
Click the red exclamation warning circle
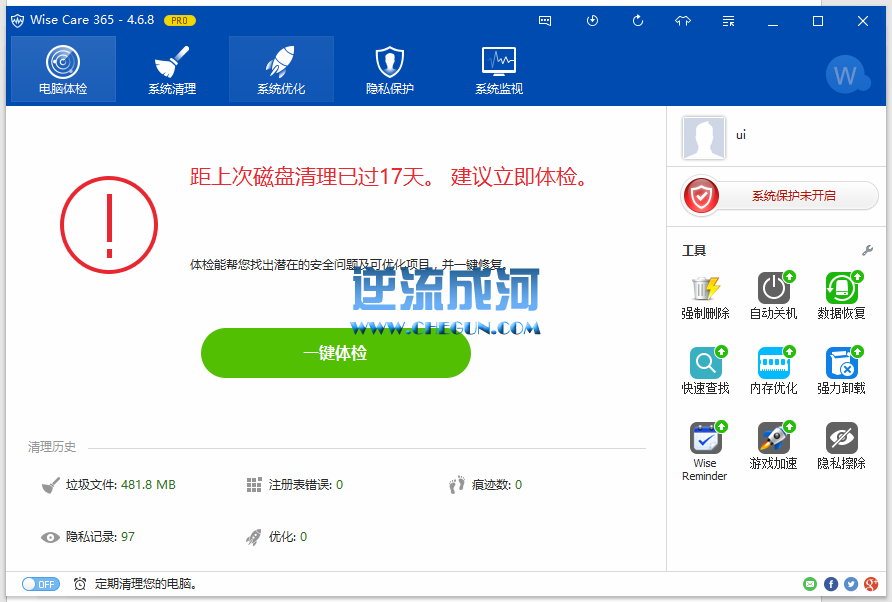(109, 225)
